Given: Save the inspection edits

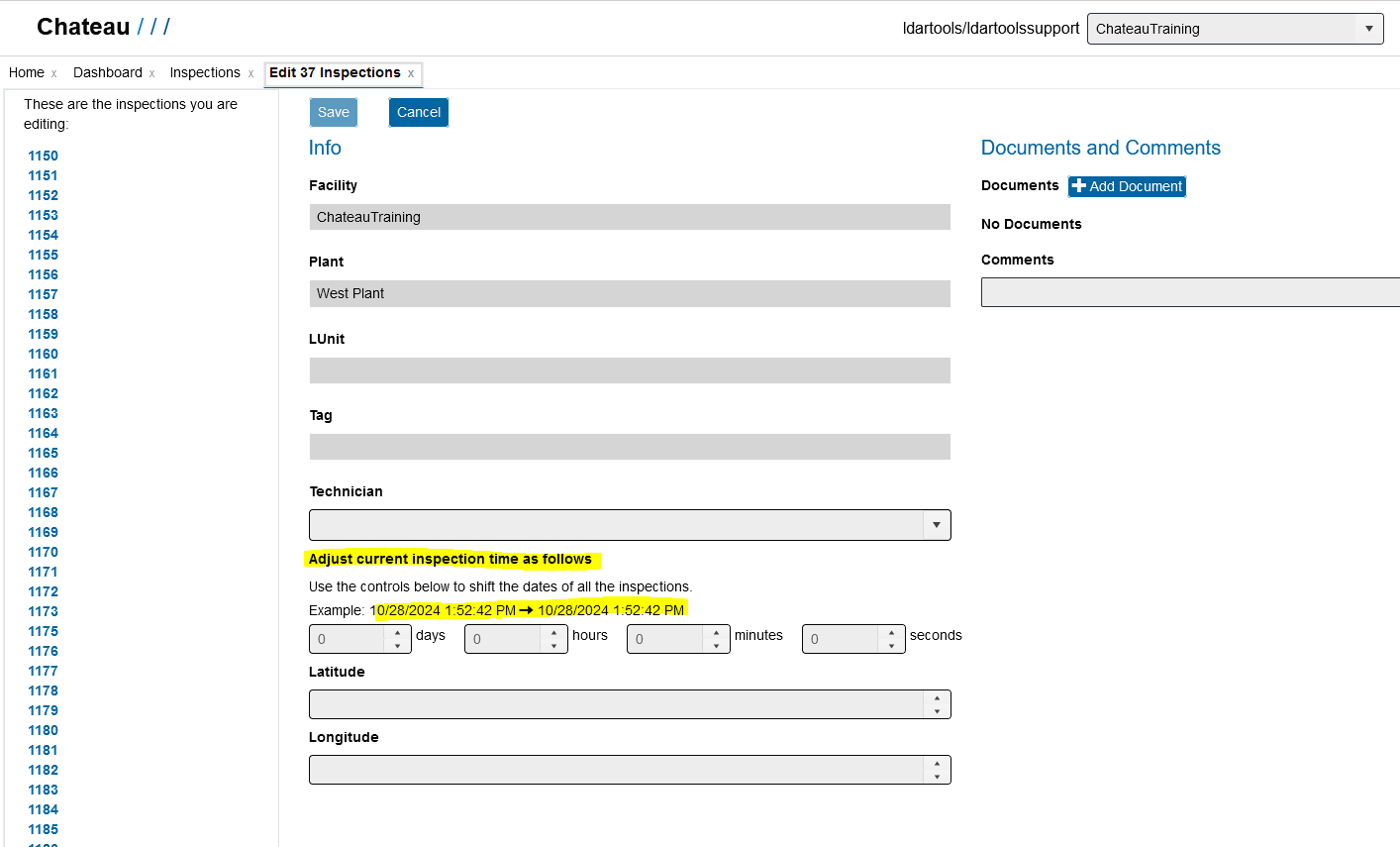Looking at the screenshot, I should coord(334,112).
